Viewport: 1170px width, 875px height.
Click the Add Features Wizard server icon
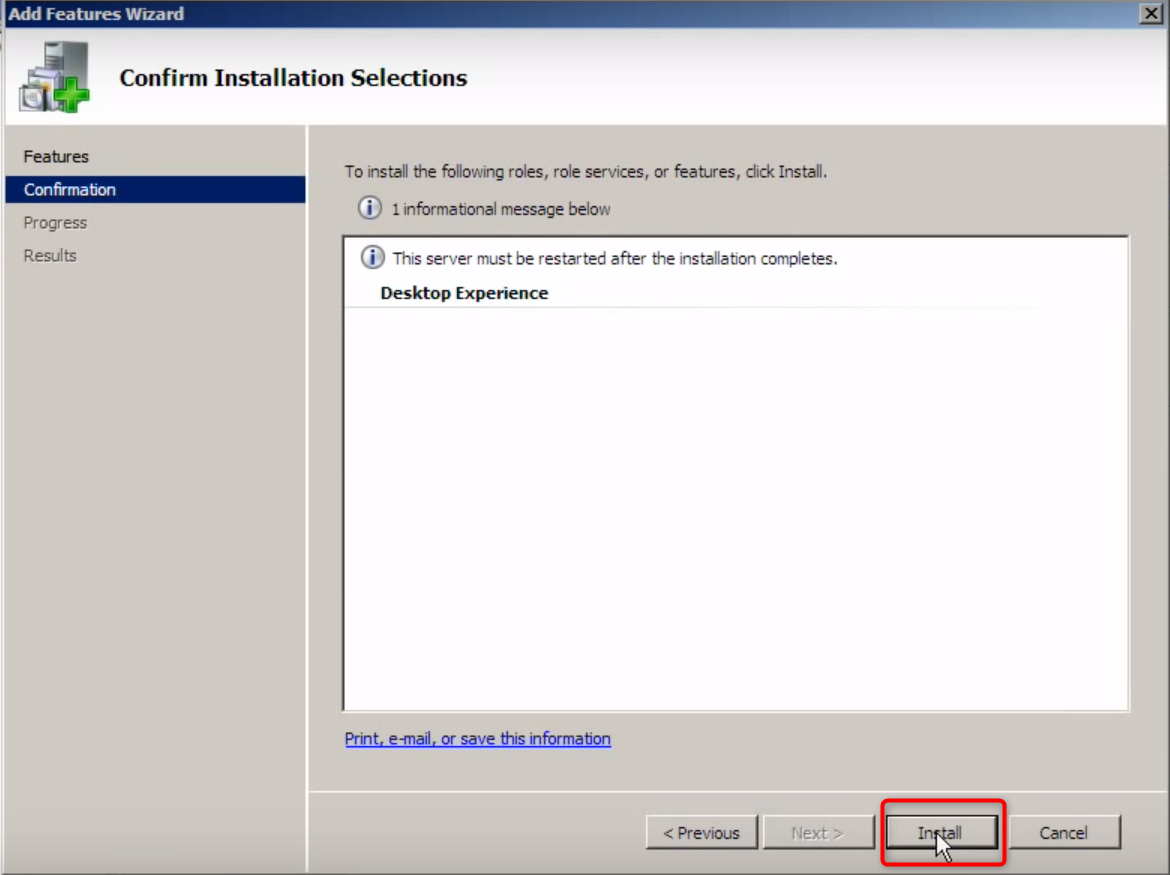click(54, 78)
